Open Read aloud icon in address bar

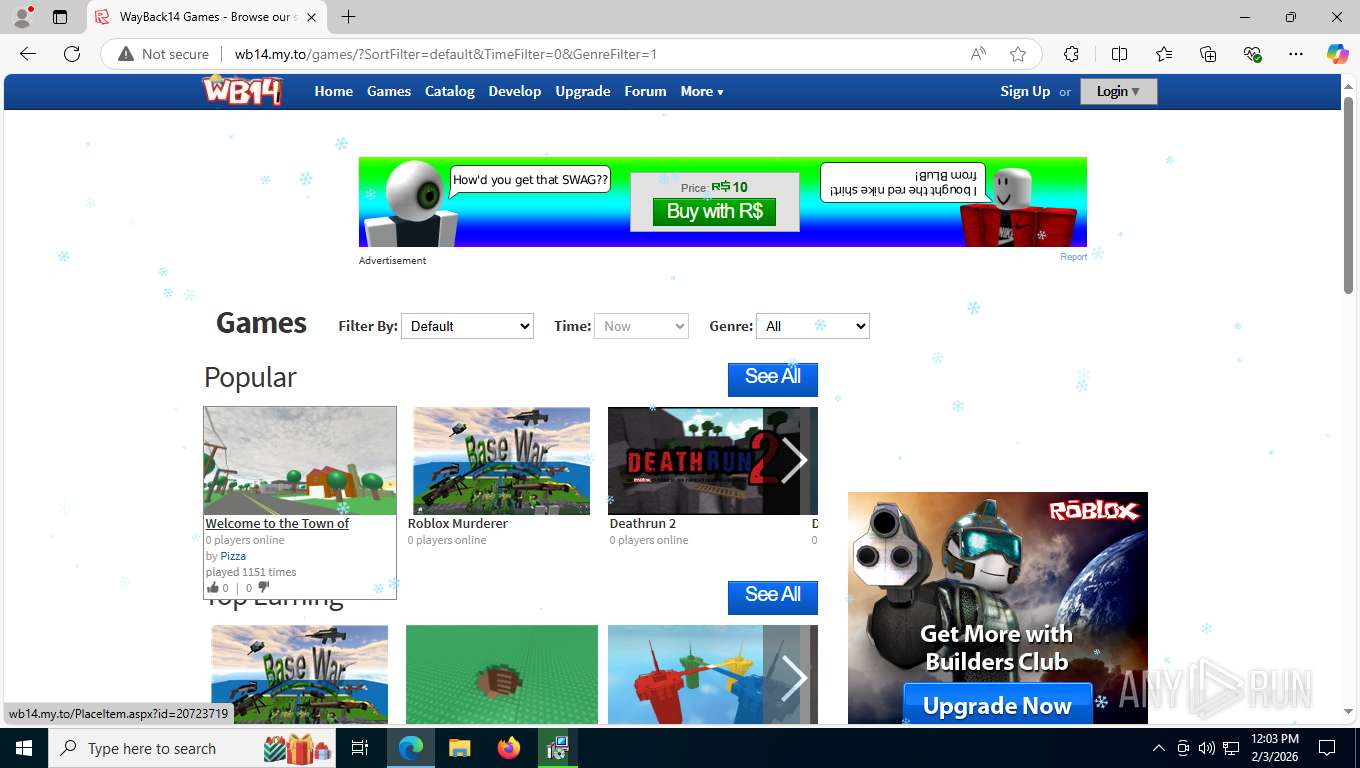(x=978, y=54)
